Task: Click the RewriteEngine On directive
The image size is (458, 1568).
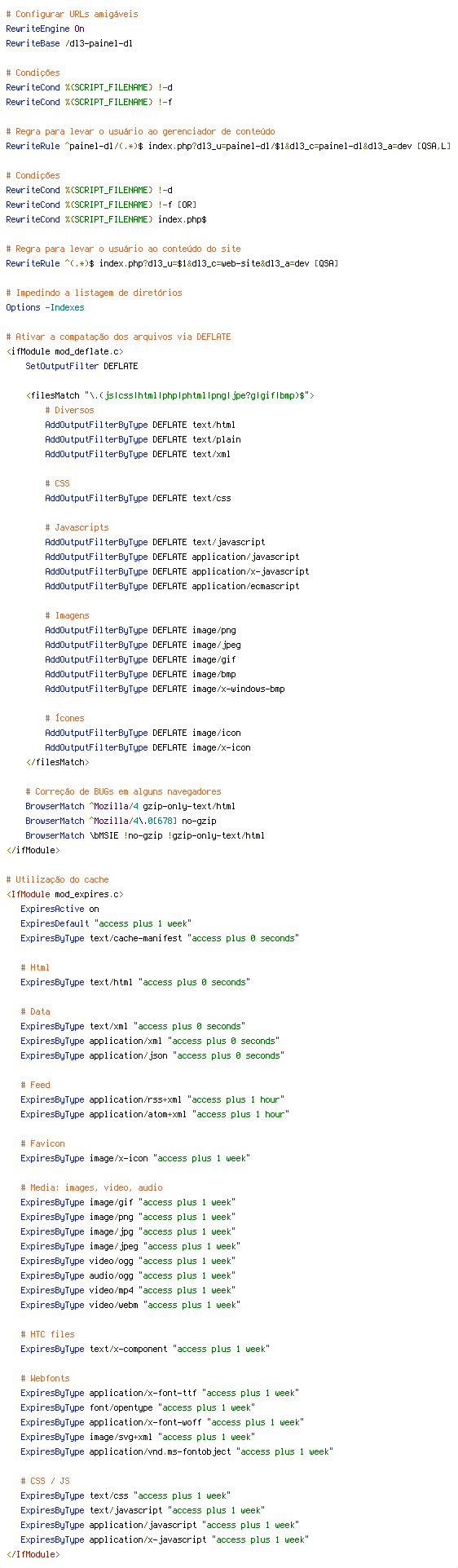Action: pos(45,29)
